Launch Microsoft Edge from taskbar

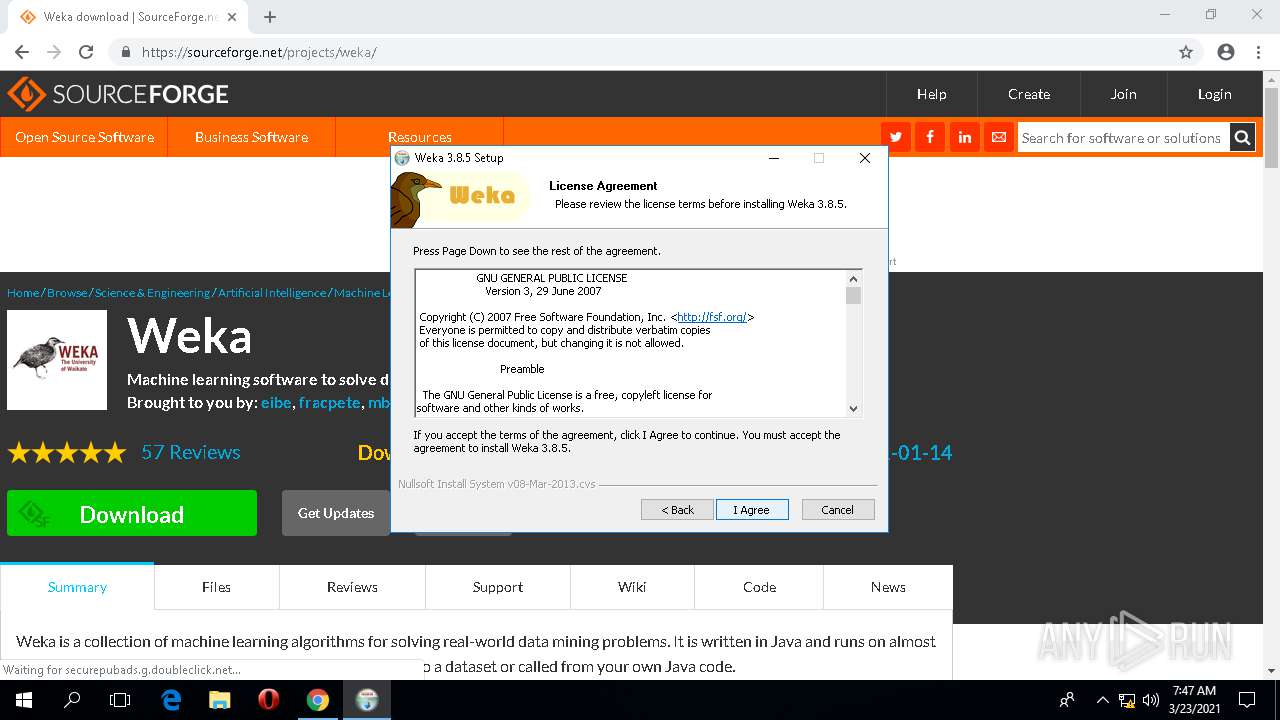171,700
